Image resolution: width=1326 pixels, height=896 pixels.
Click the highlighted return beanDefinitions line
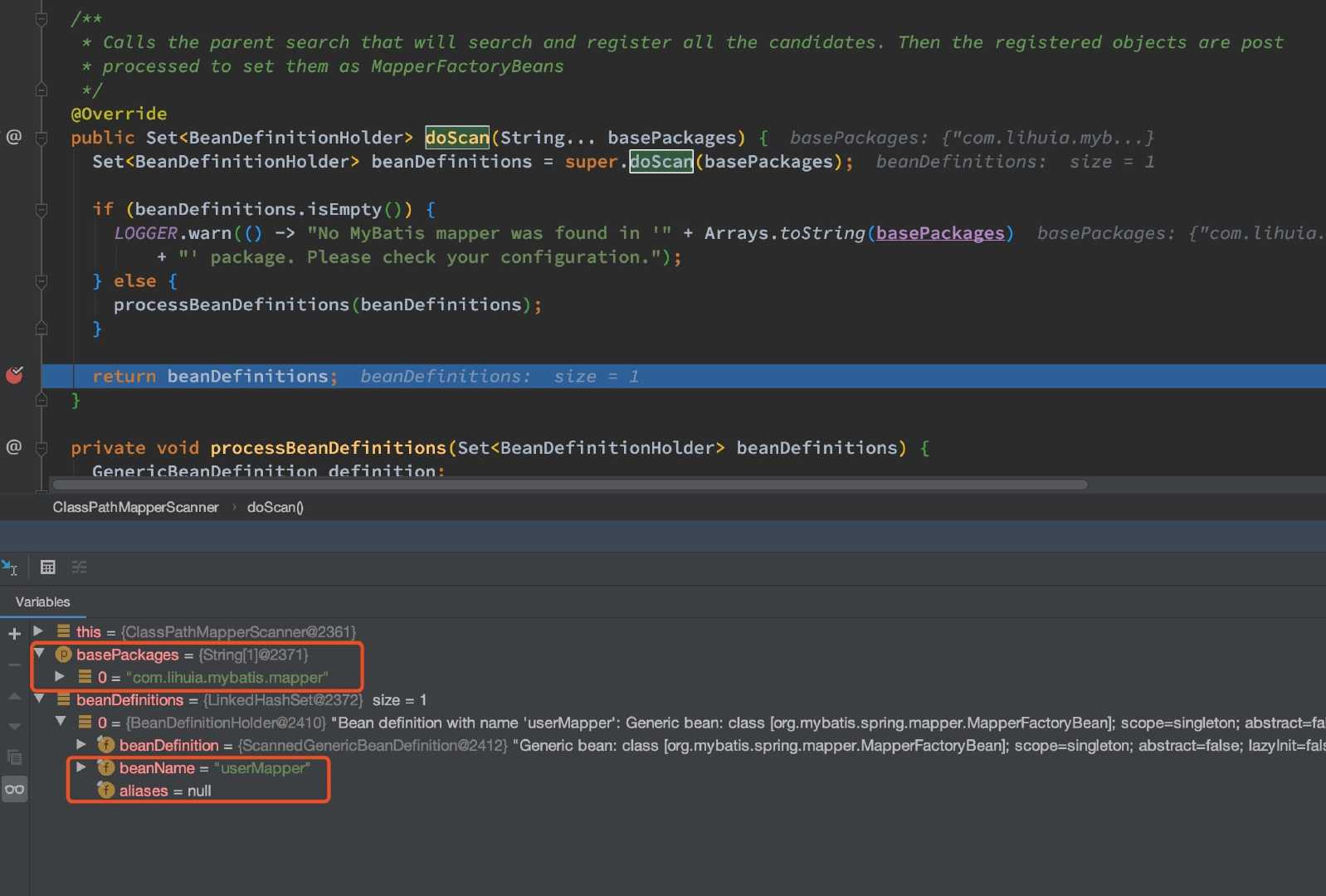click(x=683, y=376)
